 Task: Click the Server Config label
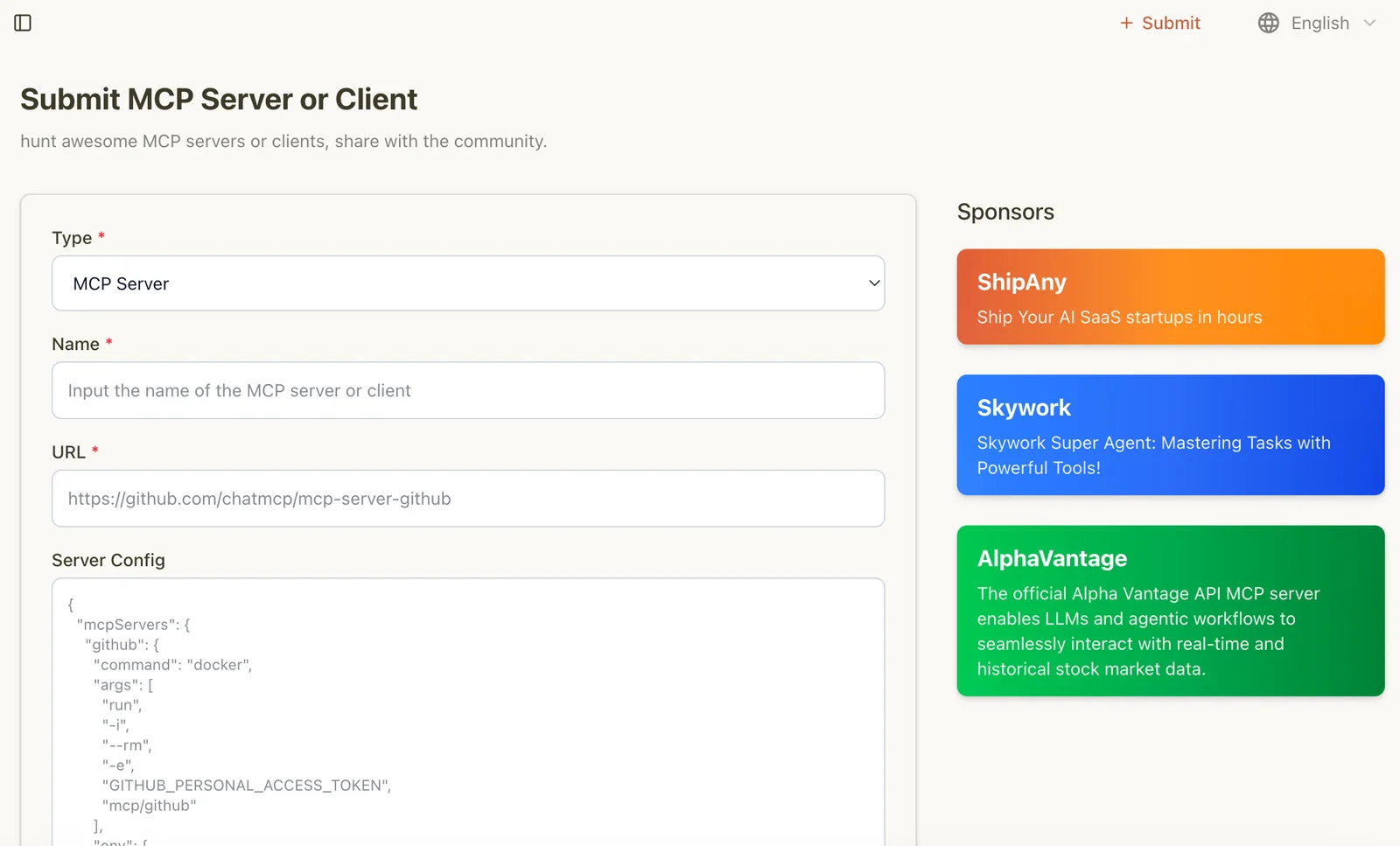(108, 560)
